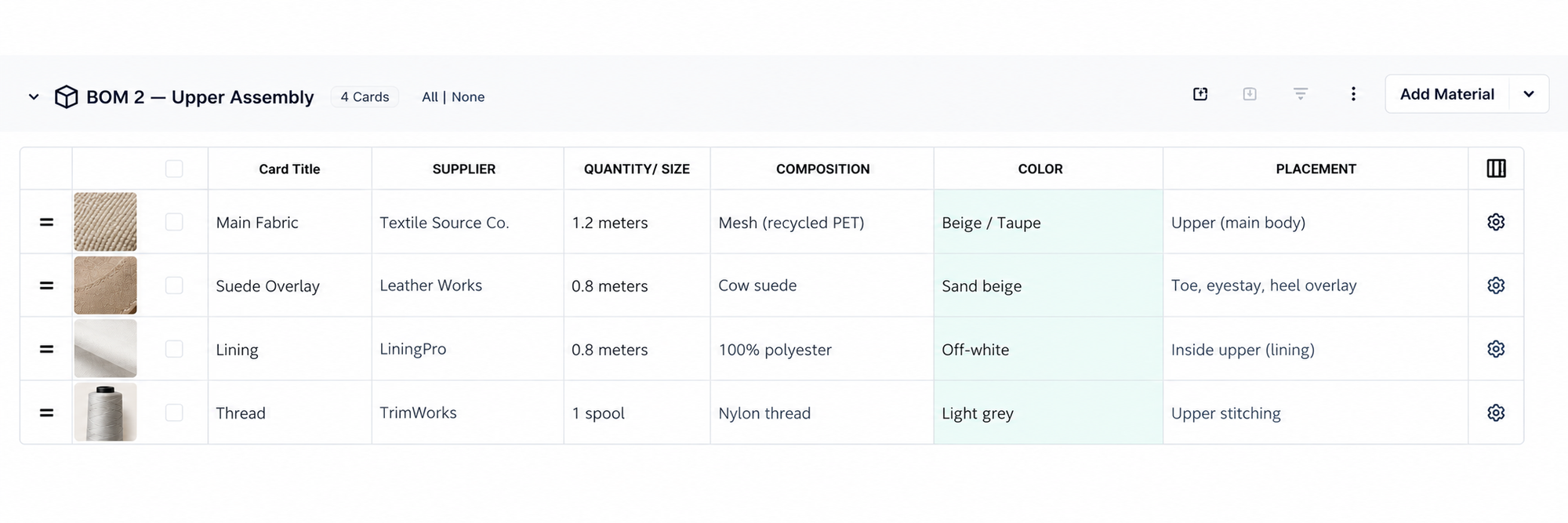This screenshot has height=523, width=1568.
Task: Click the drag handle of Suede Overlay row
Action: [47, 286]
